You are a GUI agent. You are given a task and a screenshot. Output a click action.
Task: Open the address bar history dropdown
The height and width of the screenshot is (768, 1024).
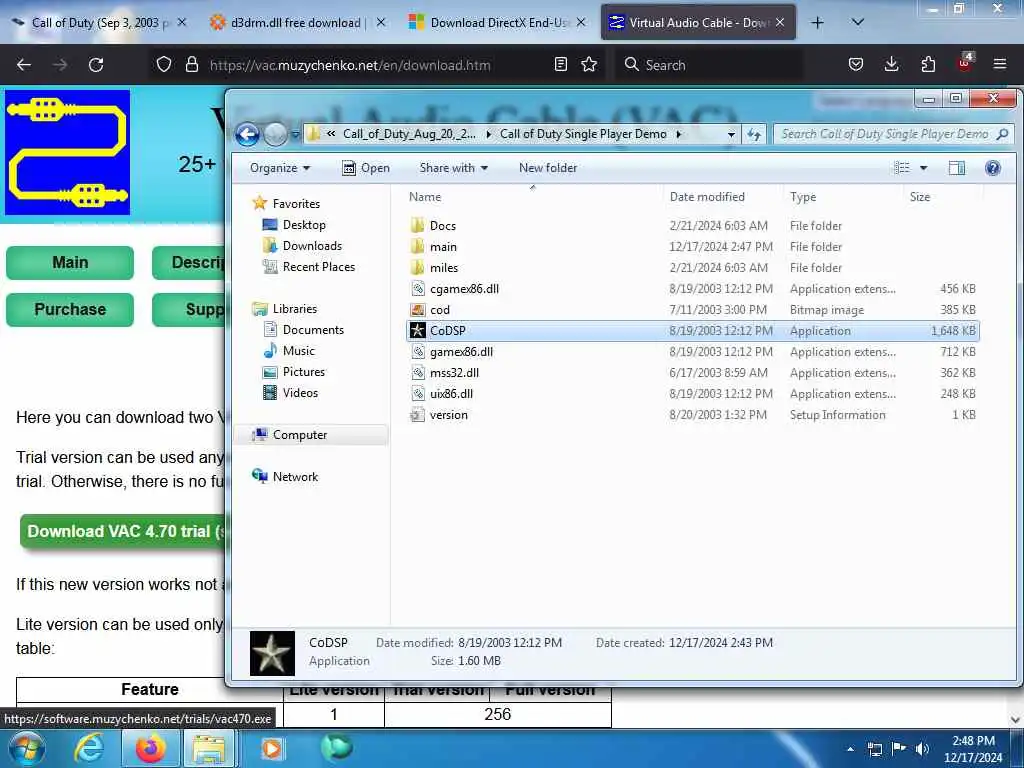(x=731, y=135)
